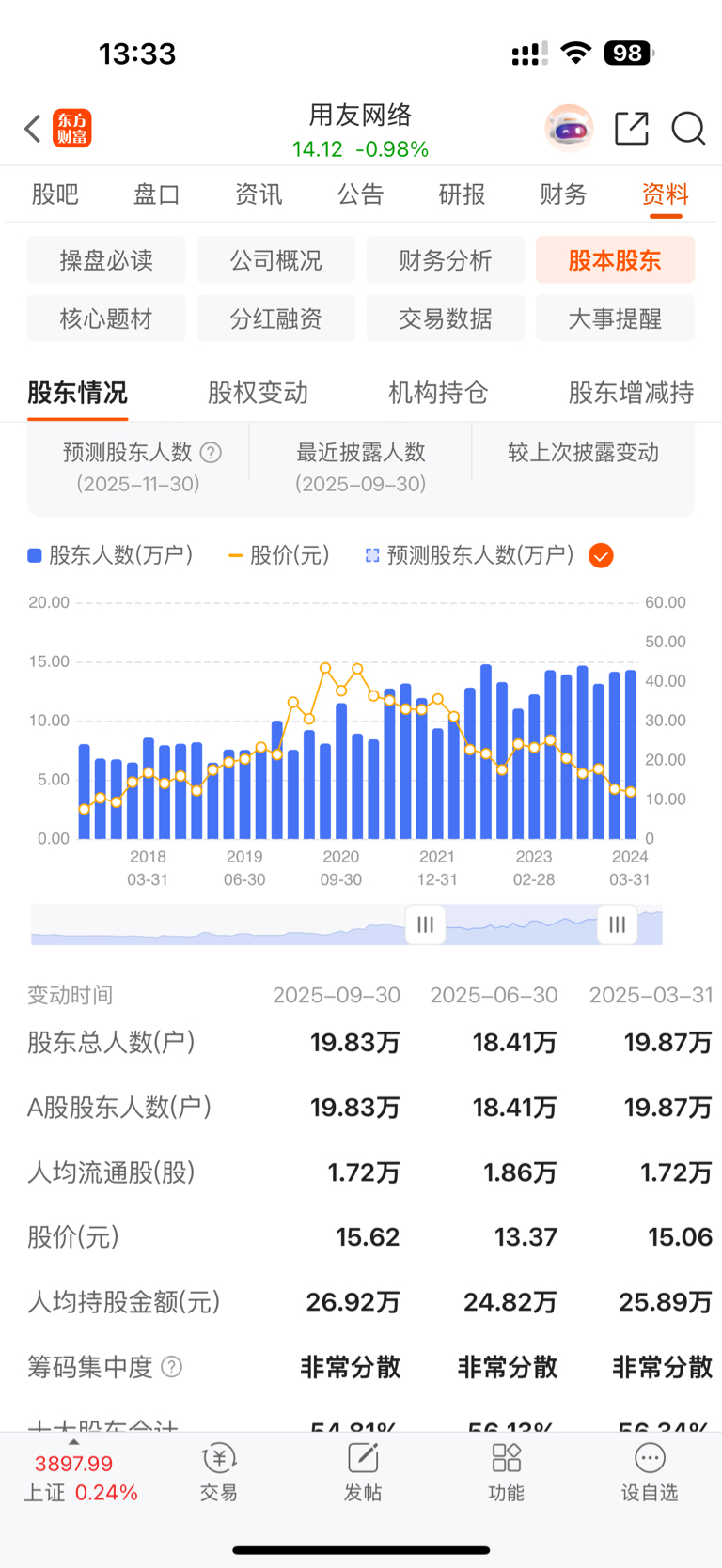
Task: Select the 资料 tab
Action: 666,194
